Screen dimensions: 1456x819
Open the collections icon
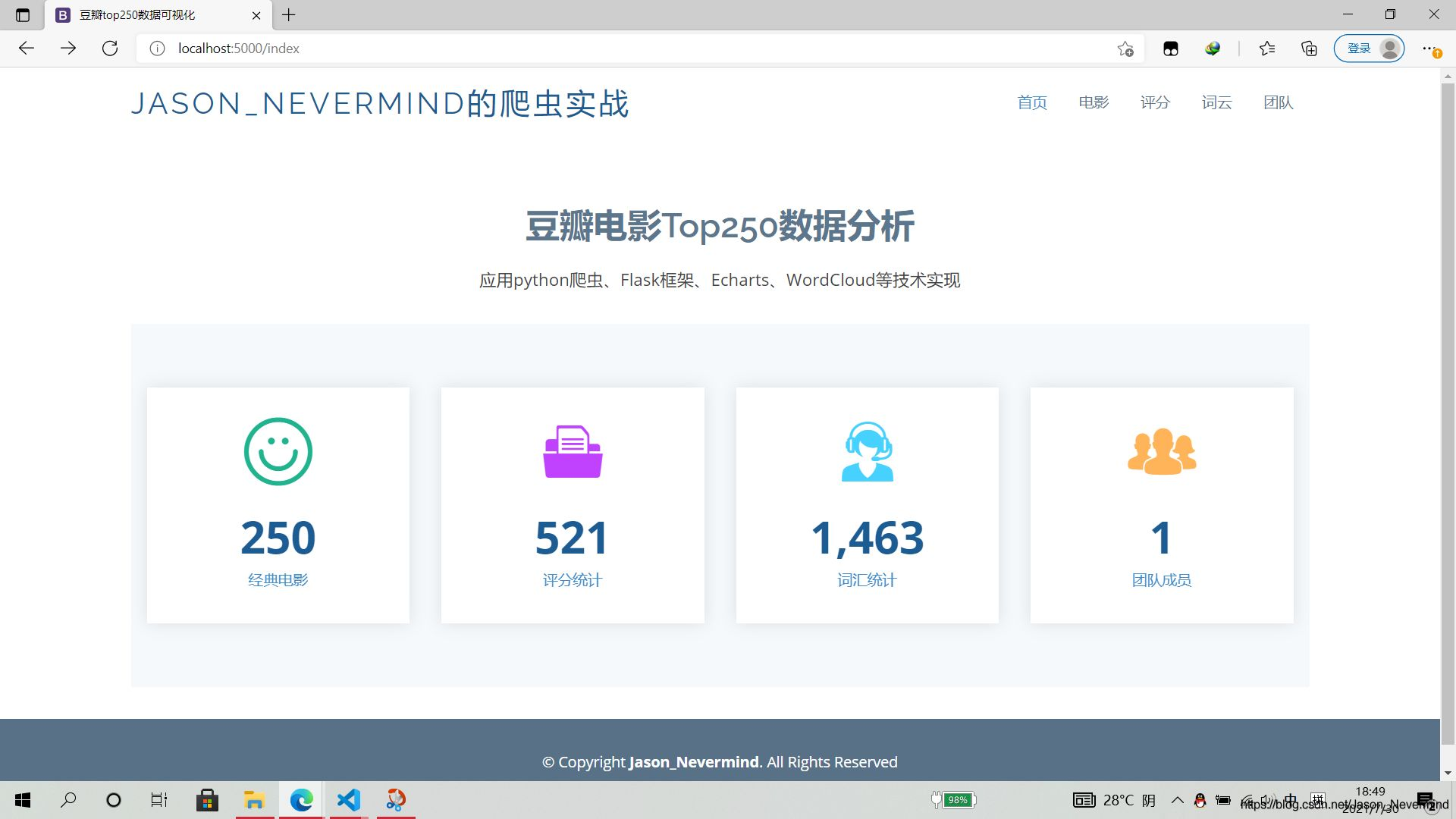(1309, 49)
